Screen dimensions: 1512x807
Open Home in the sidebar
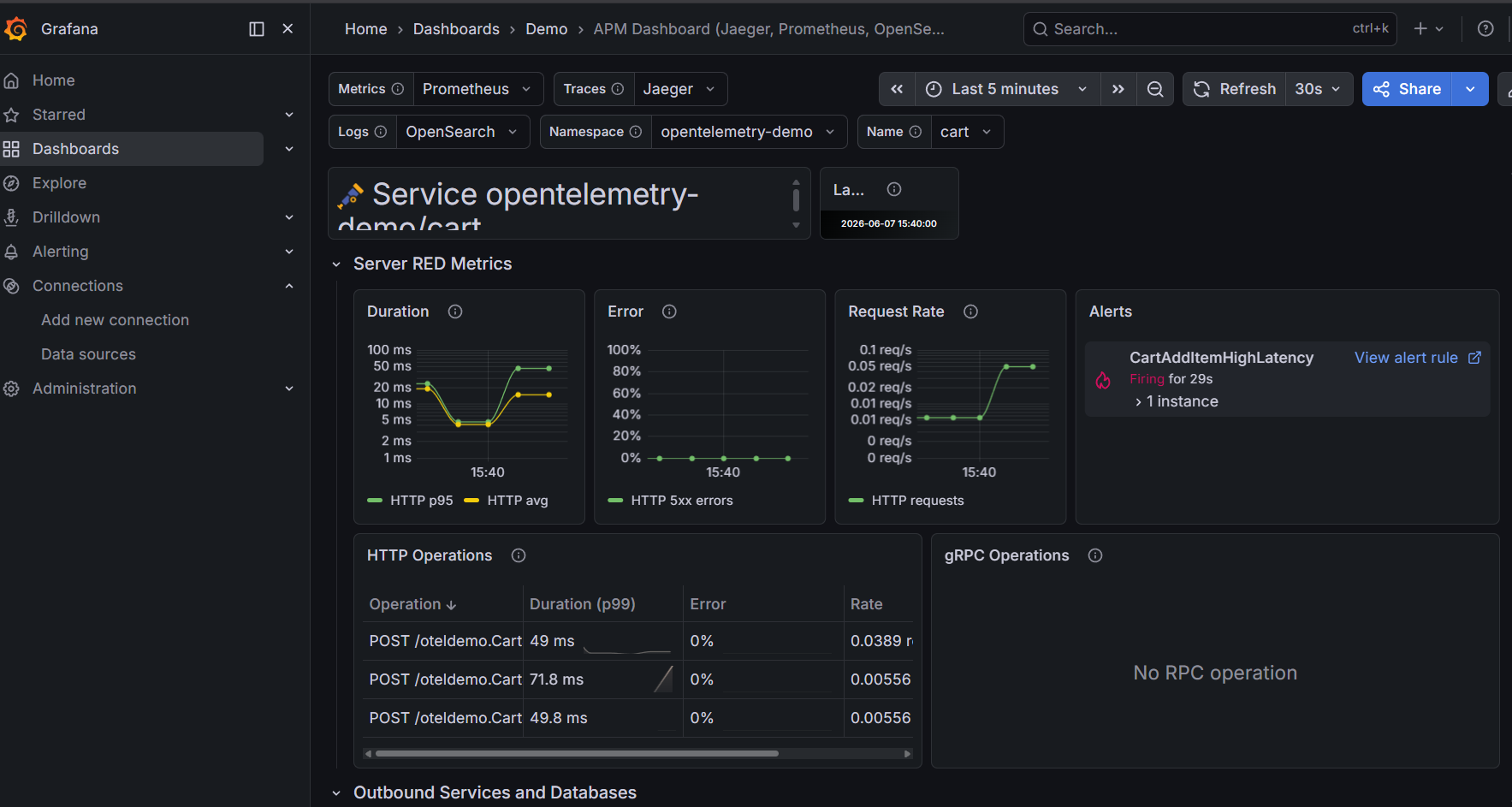coord(54,80)
